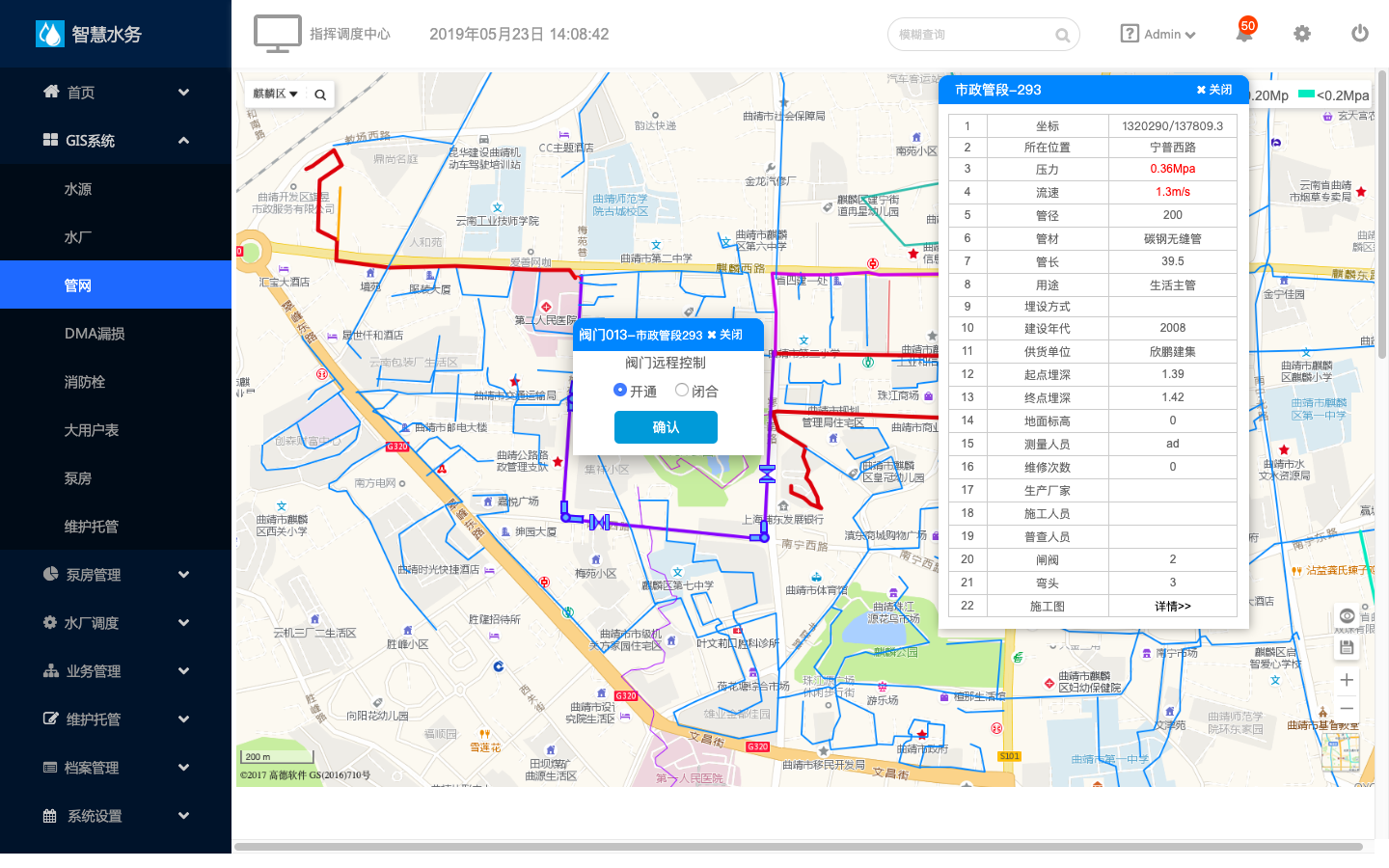1389x868 pixels.
Task: Save the map using the floppy disk icon
Action: pos(1347,648)
